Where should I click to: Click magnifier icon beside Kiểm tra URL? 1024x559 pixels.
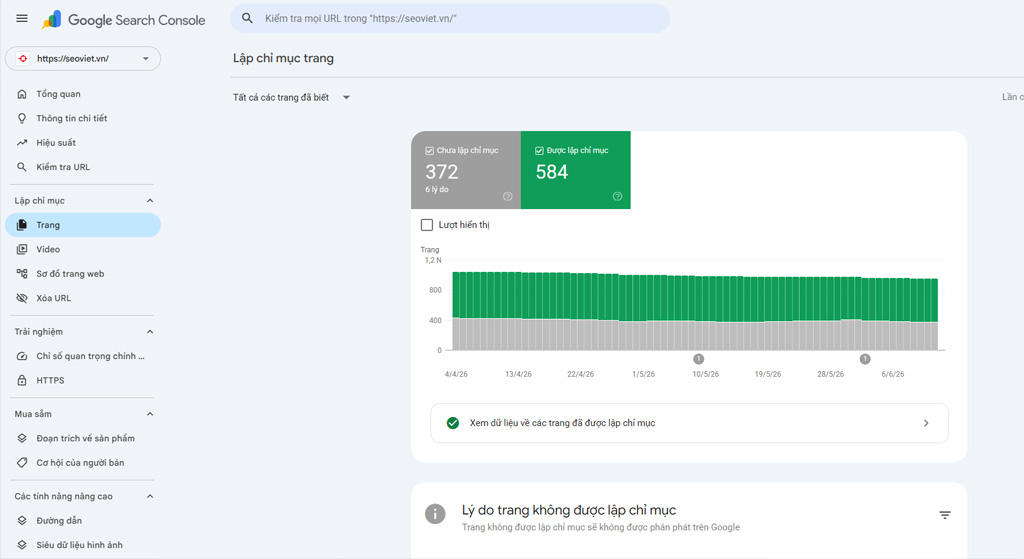point(22,167)
